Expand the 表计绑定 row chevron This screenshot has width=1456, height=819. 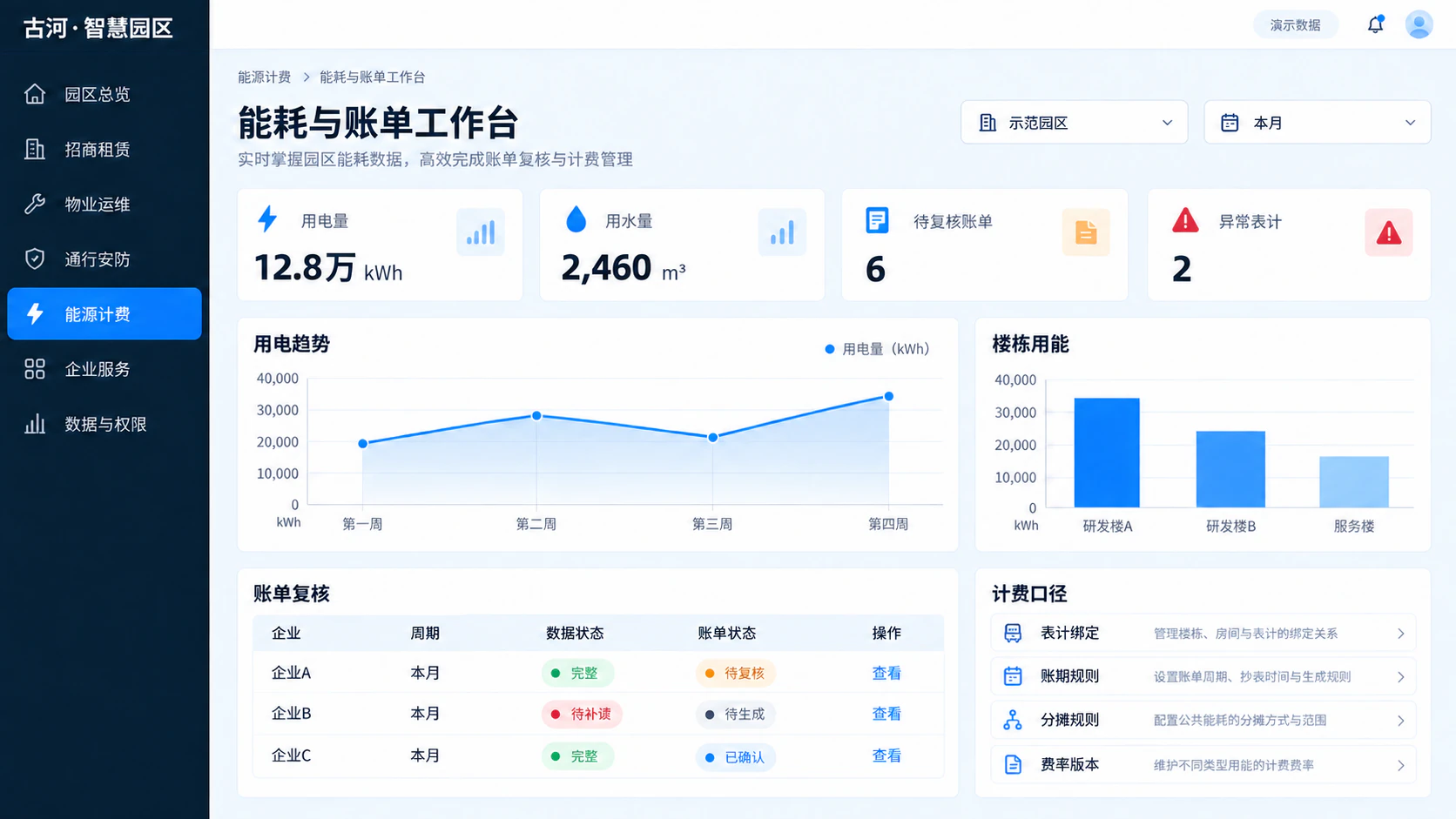coord(1400,634)
